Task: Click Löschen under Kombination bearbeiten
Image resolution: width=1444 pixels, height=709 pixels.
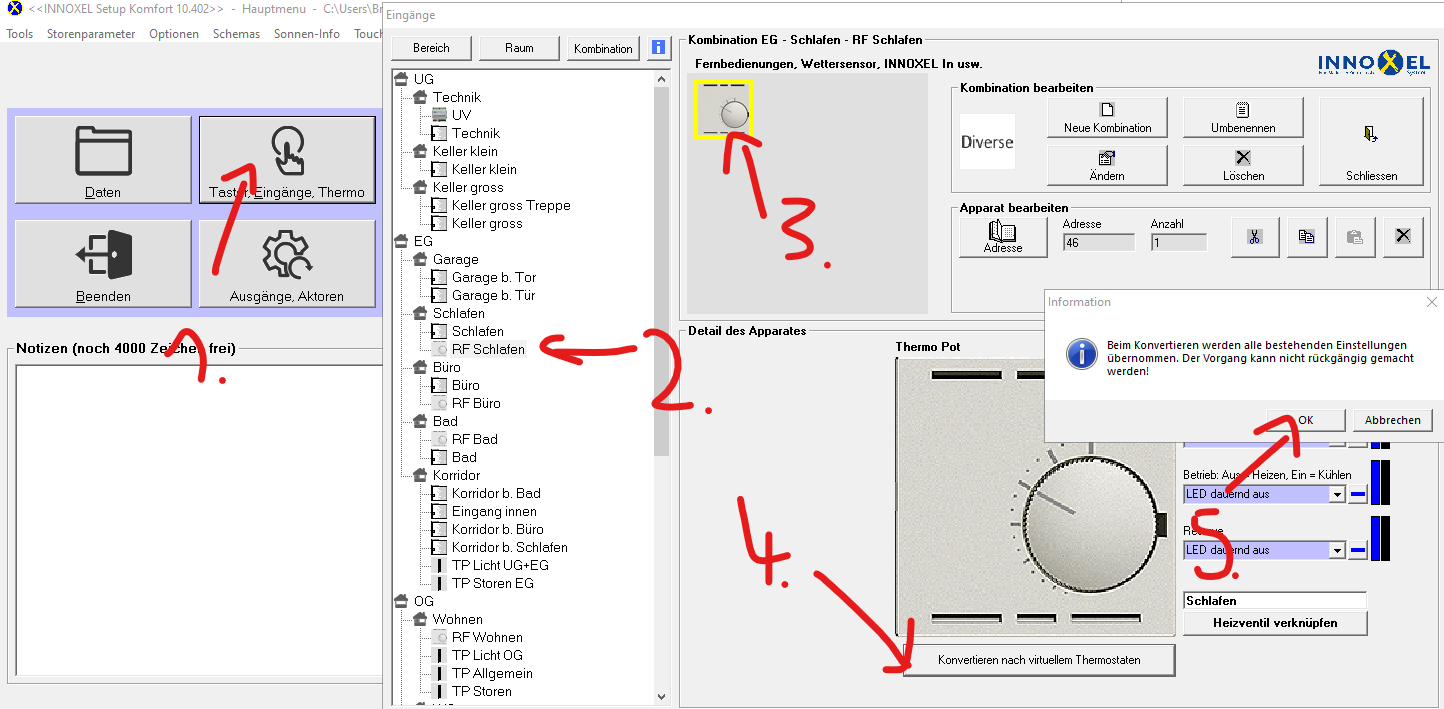Action: (x=1242, y=165)
